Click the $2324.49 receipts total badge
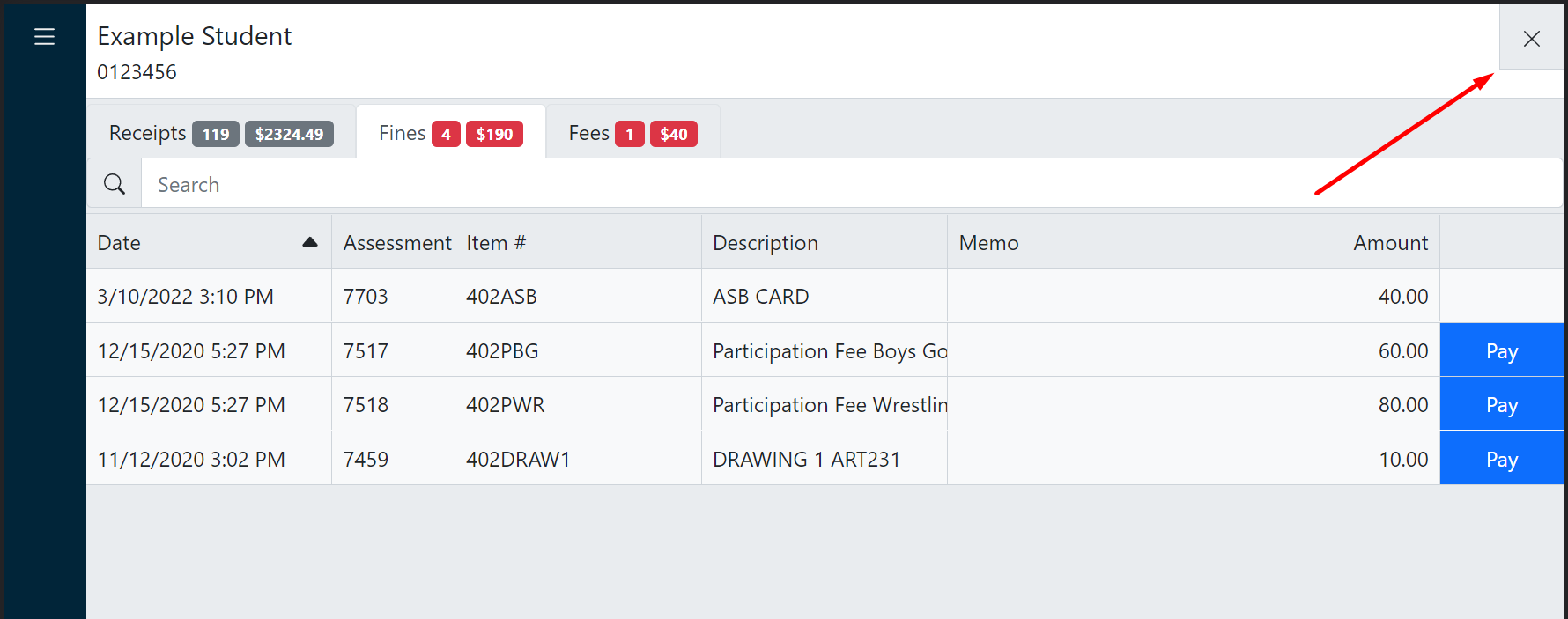This screenshot has width=1568, height=619. [x=289, y=134]
